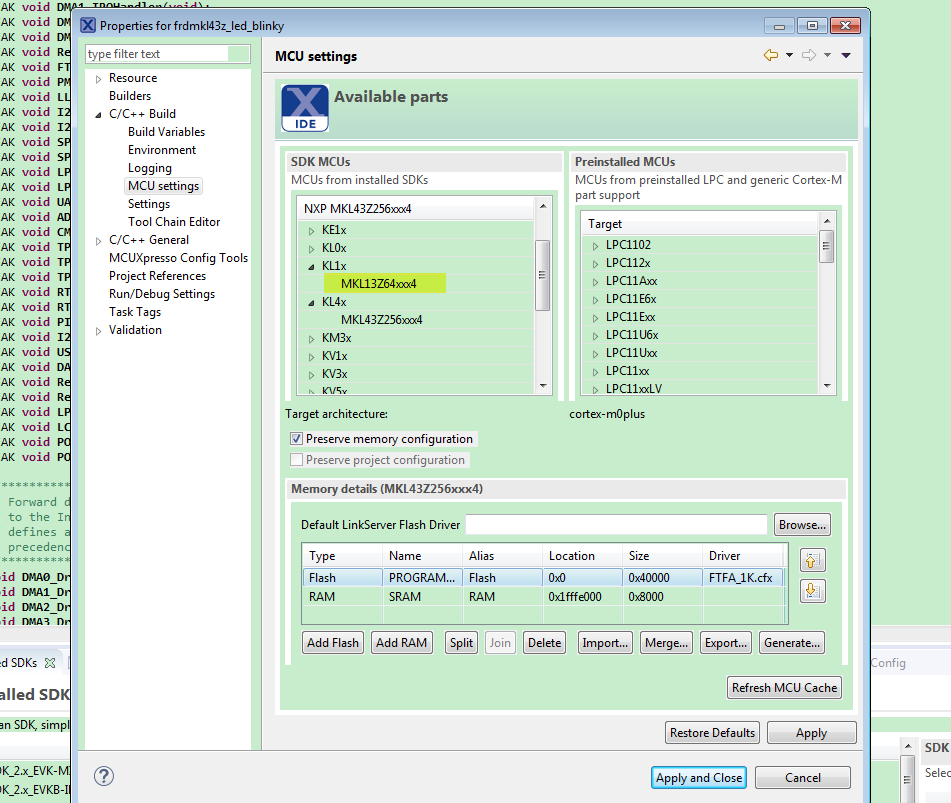
Task: Expand the Resource tree node
Action: pos(98,79)
